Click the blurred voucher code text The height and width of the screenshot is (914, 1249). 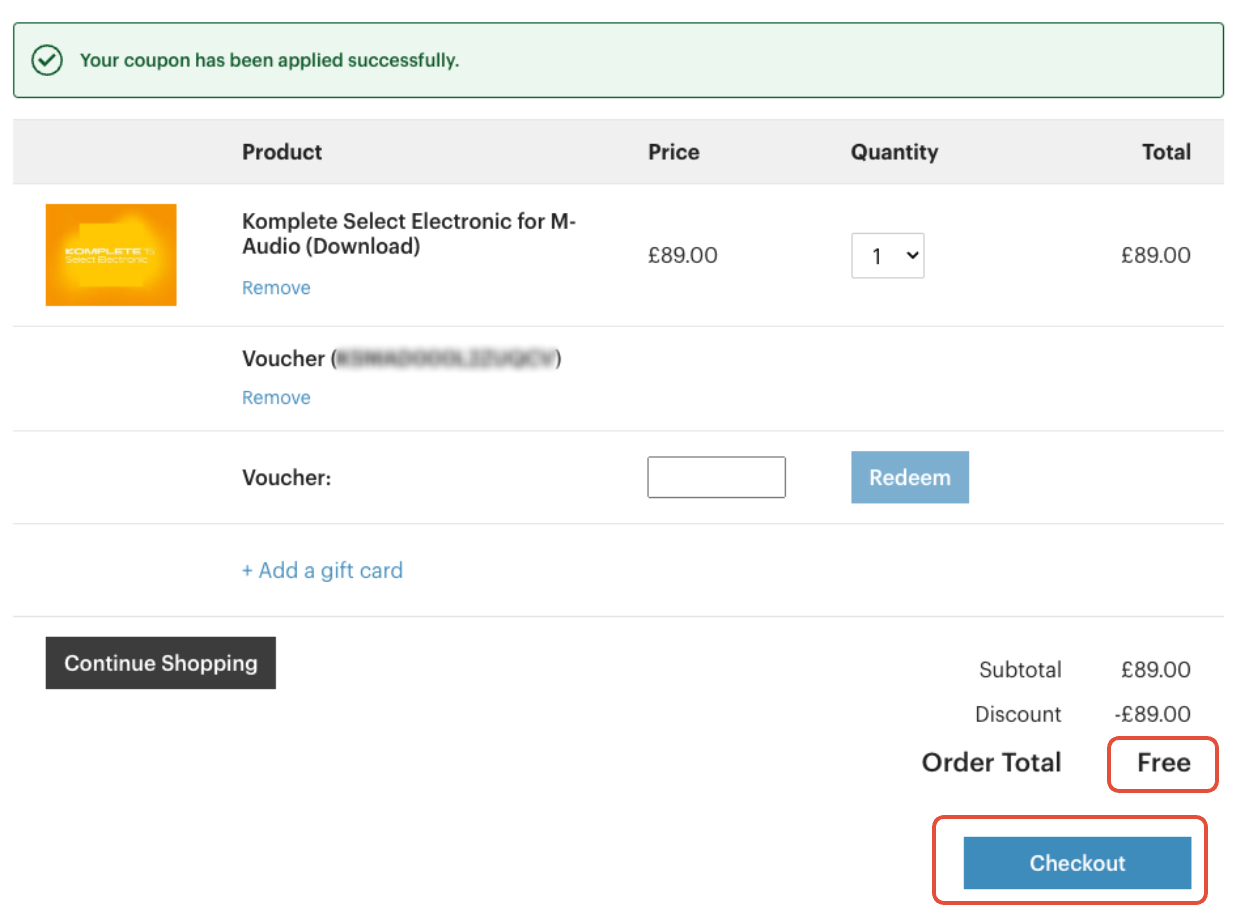(444, 359)
